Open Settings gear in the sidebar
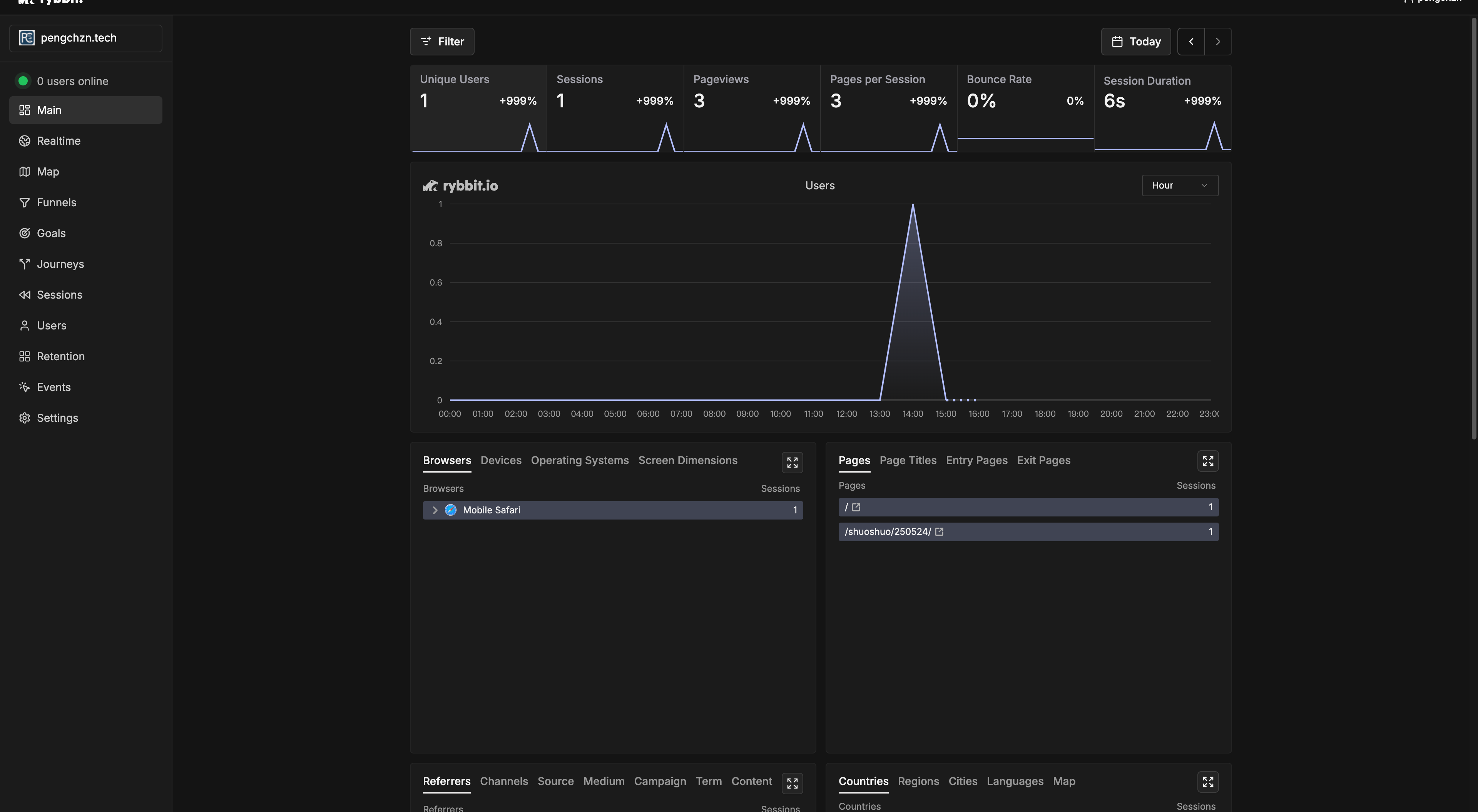This screenshot has height=812, width=1478. (x=24, y=418)
